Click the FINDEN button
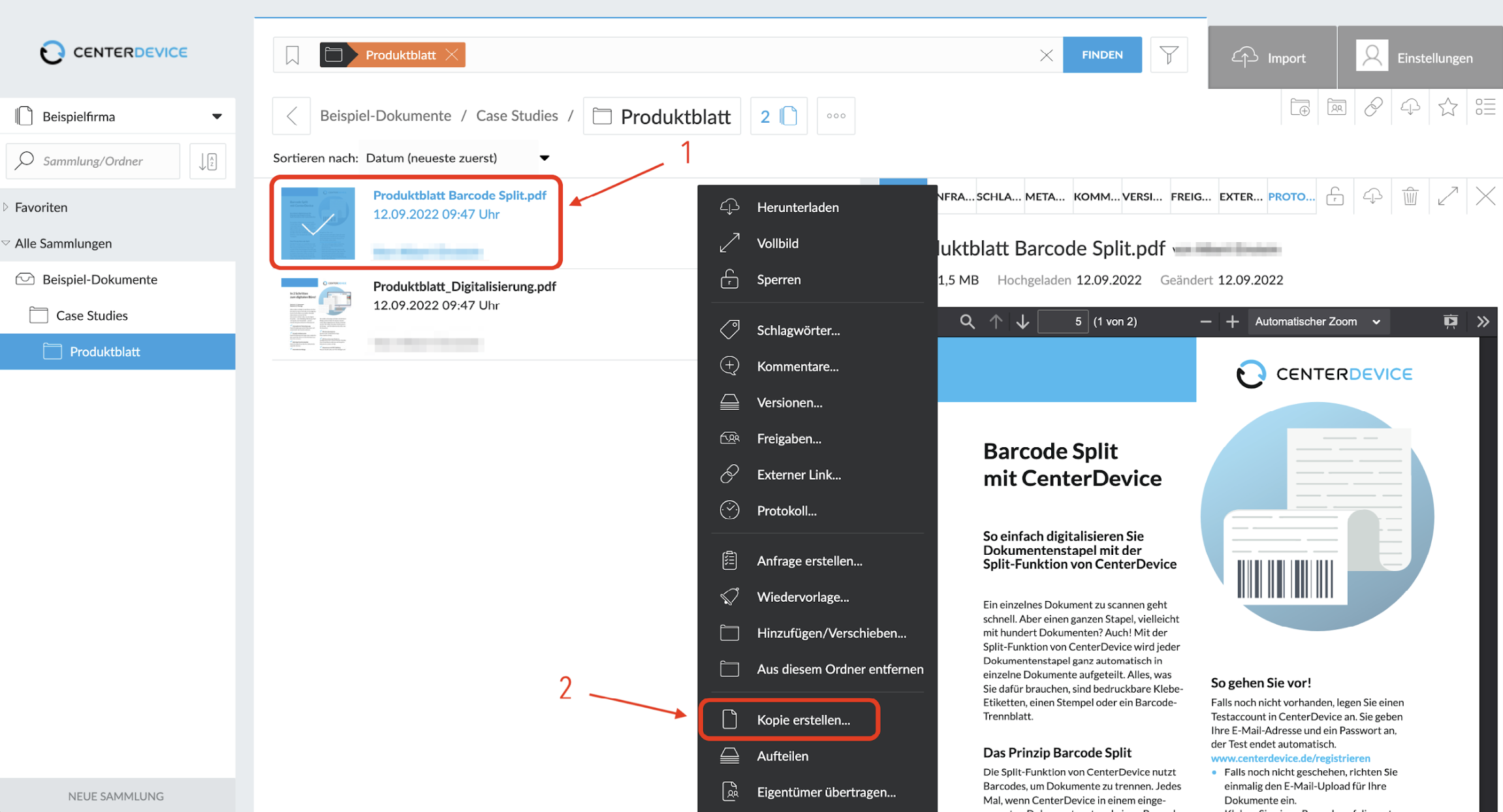The width and height of the screenshot is (1503, 812). [1102, 55]
